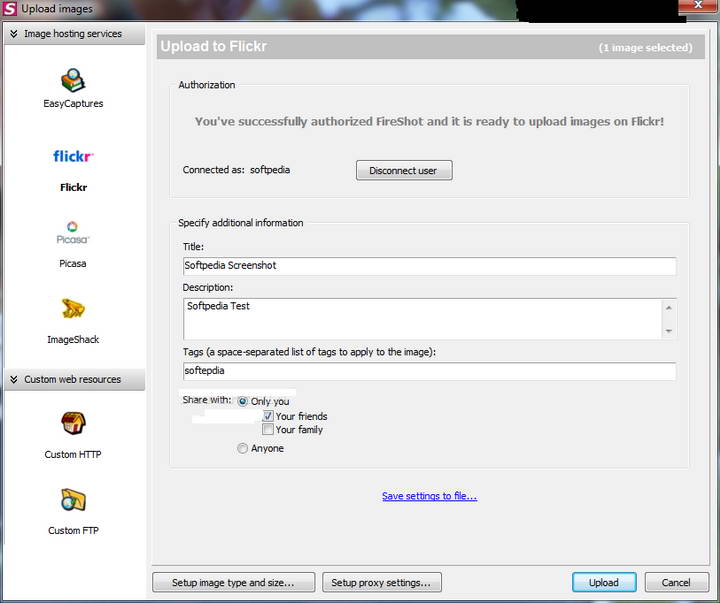
Task: Click the Connected as softpedia text
Action: tap(236, 170)
